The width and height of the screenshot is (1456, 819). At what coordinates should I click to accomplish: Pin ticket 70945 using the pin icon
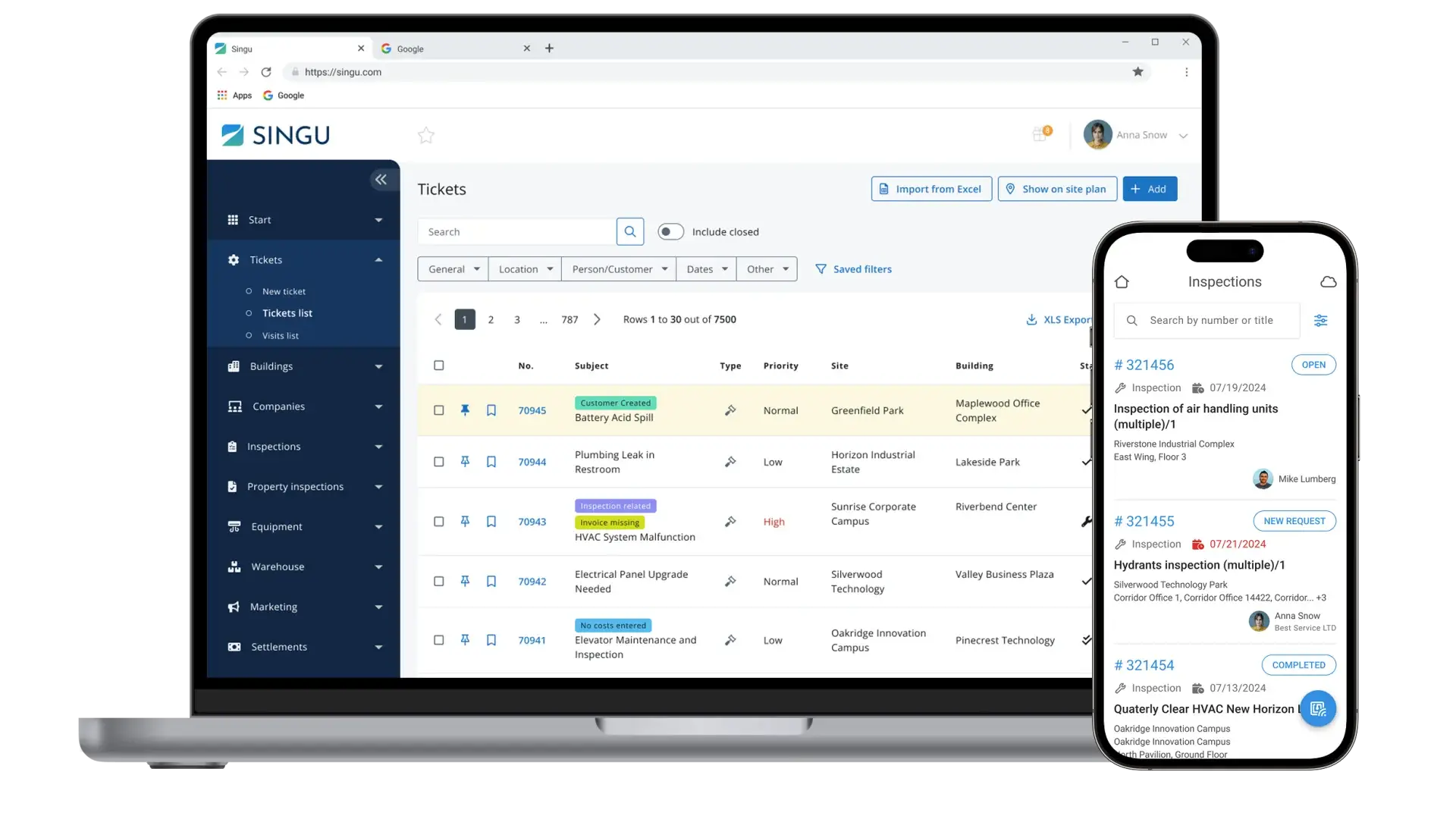click(x=465, y=410)
